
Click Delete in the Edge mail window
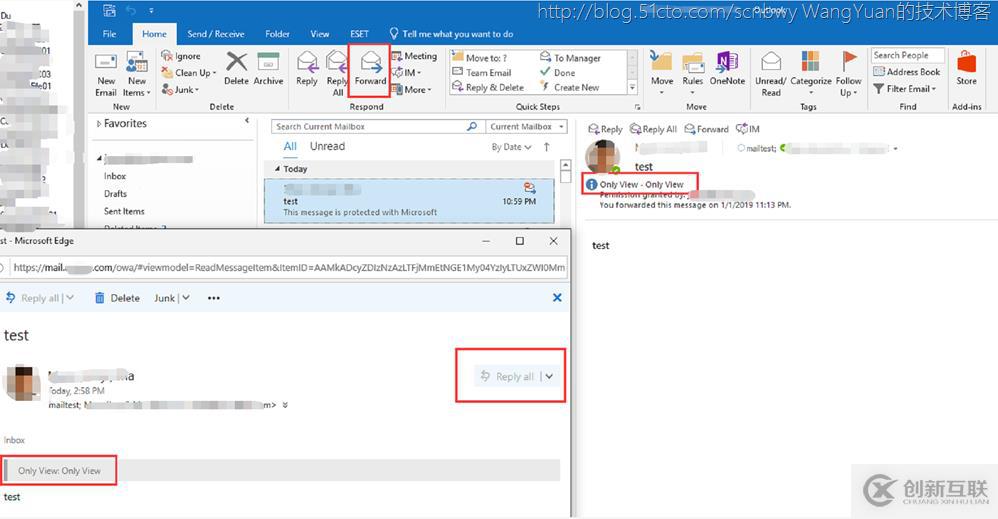point(117,298)
